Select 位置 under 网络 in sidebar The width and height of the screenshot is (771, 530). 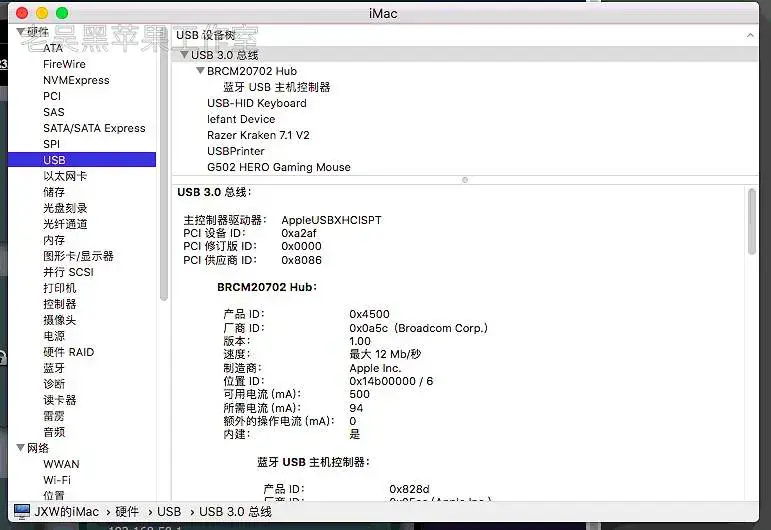(54, 495)
